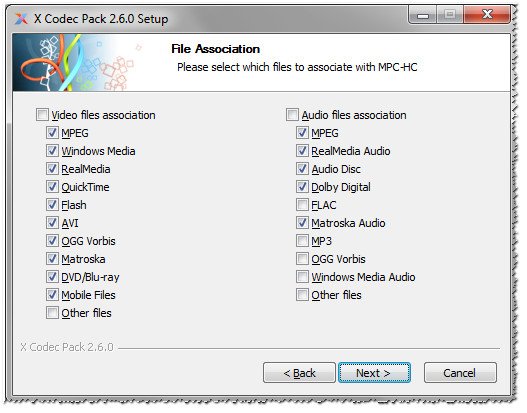
Task: Go to the Next setup page
Action: click(x=374, y=373)
